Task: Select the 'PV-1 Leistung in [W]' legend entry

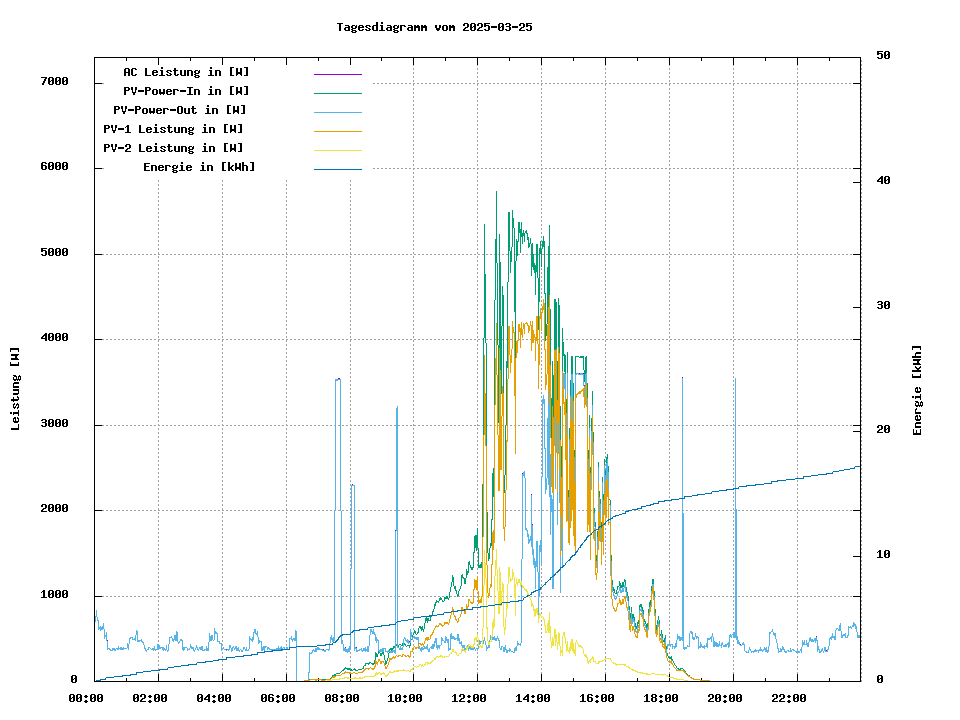Action: (x=173, y=129)
